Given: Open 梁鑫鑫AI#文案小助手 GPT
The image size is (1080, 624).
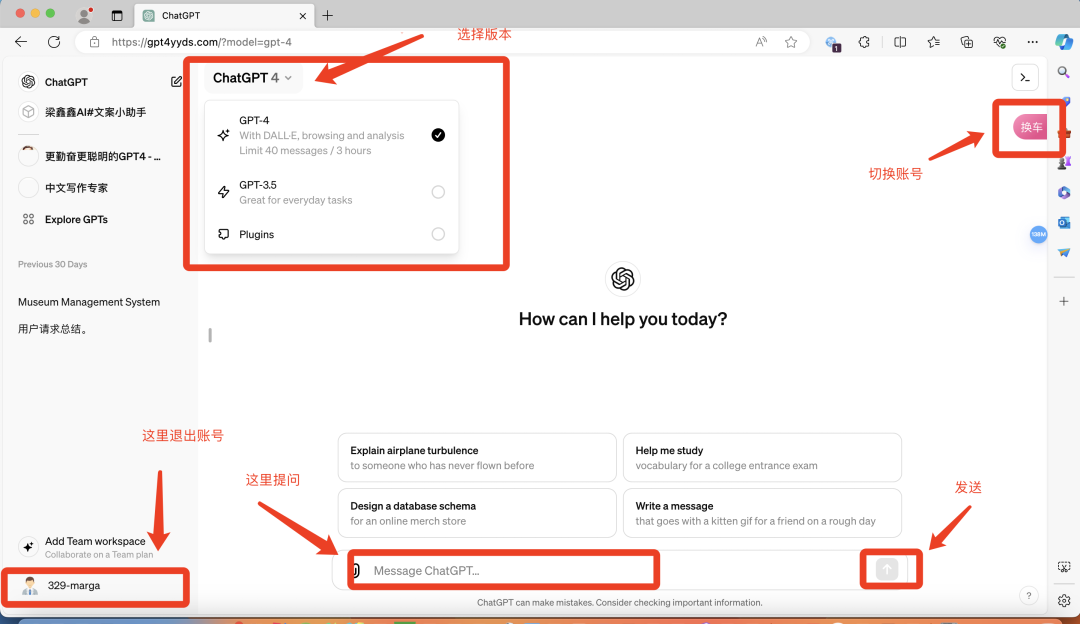Looking at the screenshot, I should [x=95, y=112].
